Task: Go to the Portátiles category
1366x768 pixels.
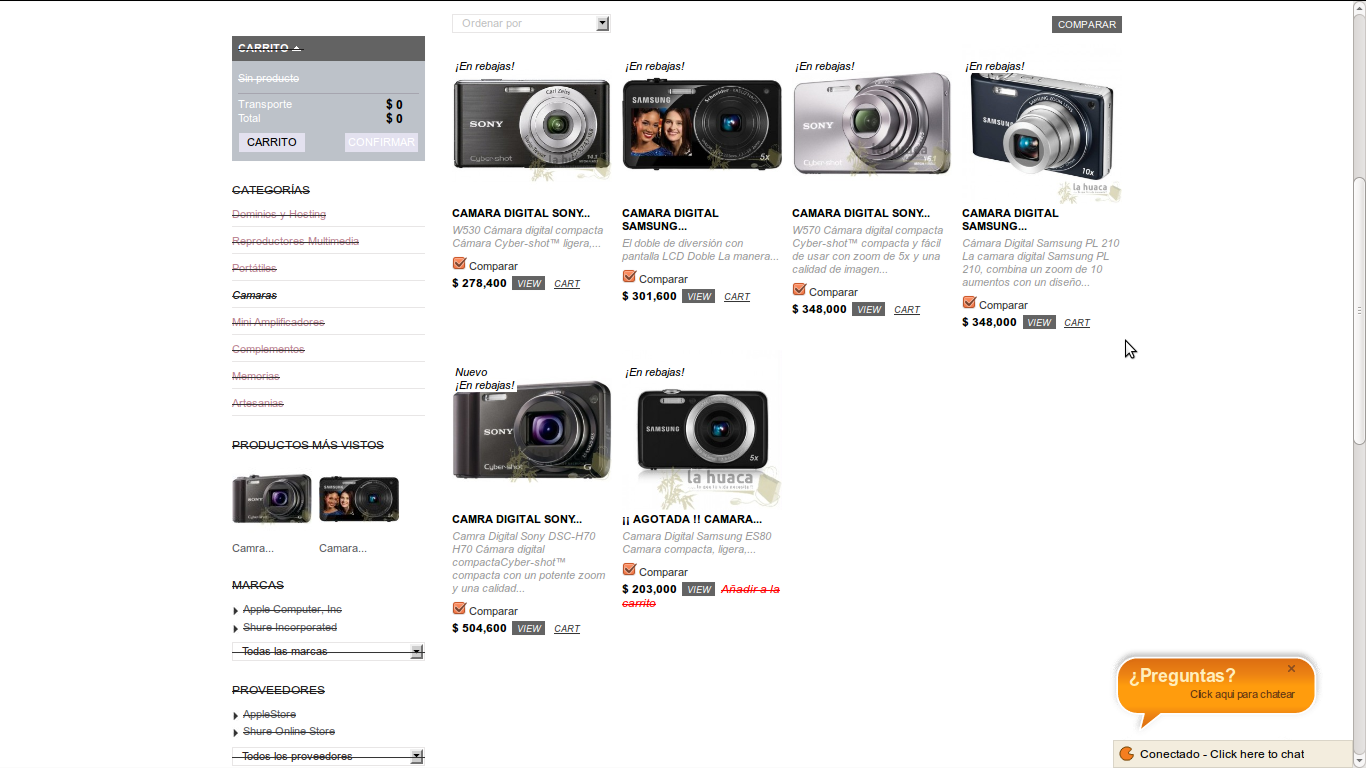Action: pos(254,269)
